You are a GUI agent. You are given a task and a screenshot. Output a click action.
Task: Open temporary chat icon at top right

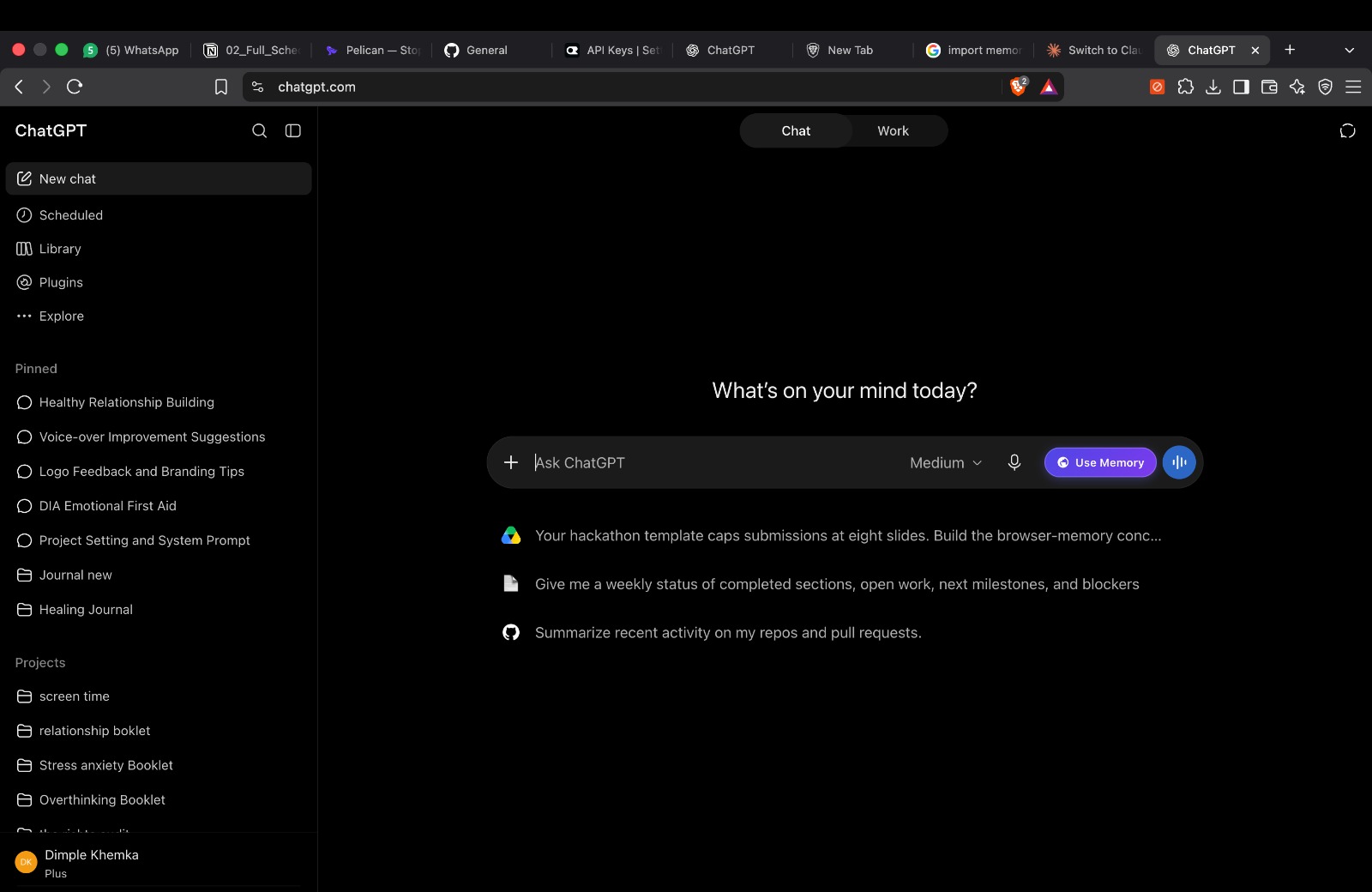click(x=1347, y=130)
